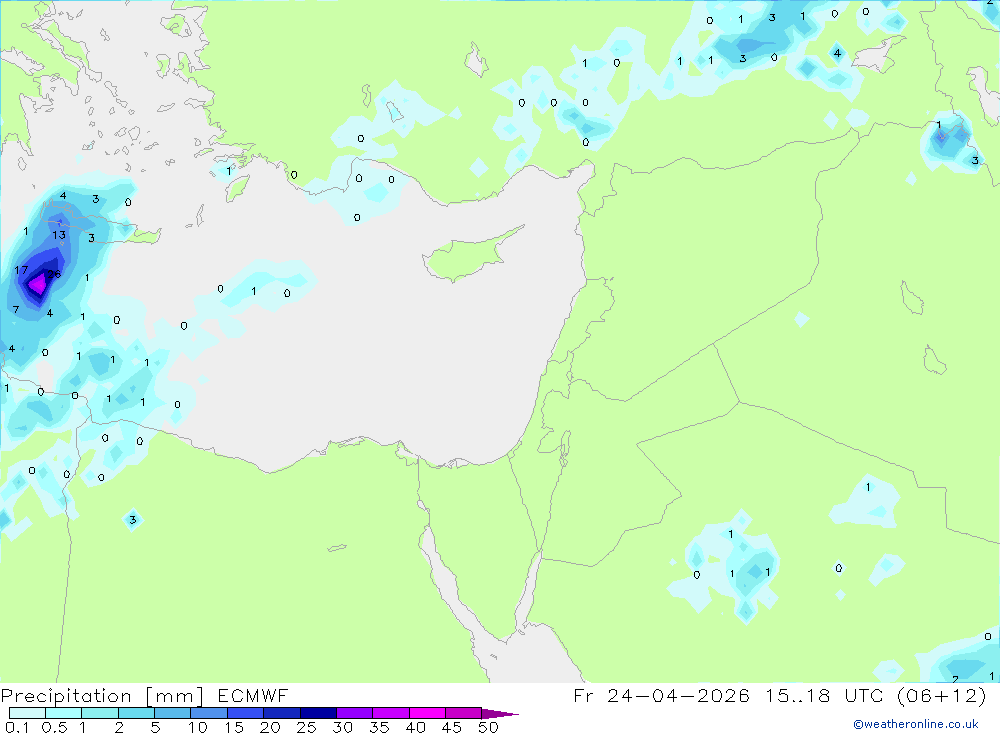Click the '17' precipitation value on map

click(x=21, y=270)
